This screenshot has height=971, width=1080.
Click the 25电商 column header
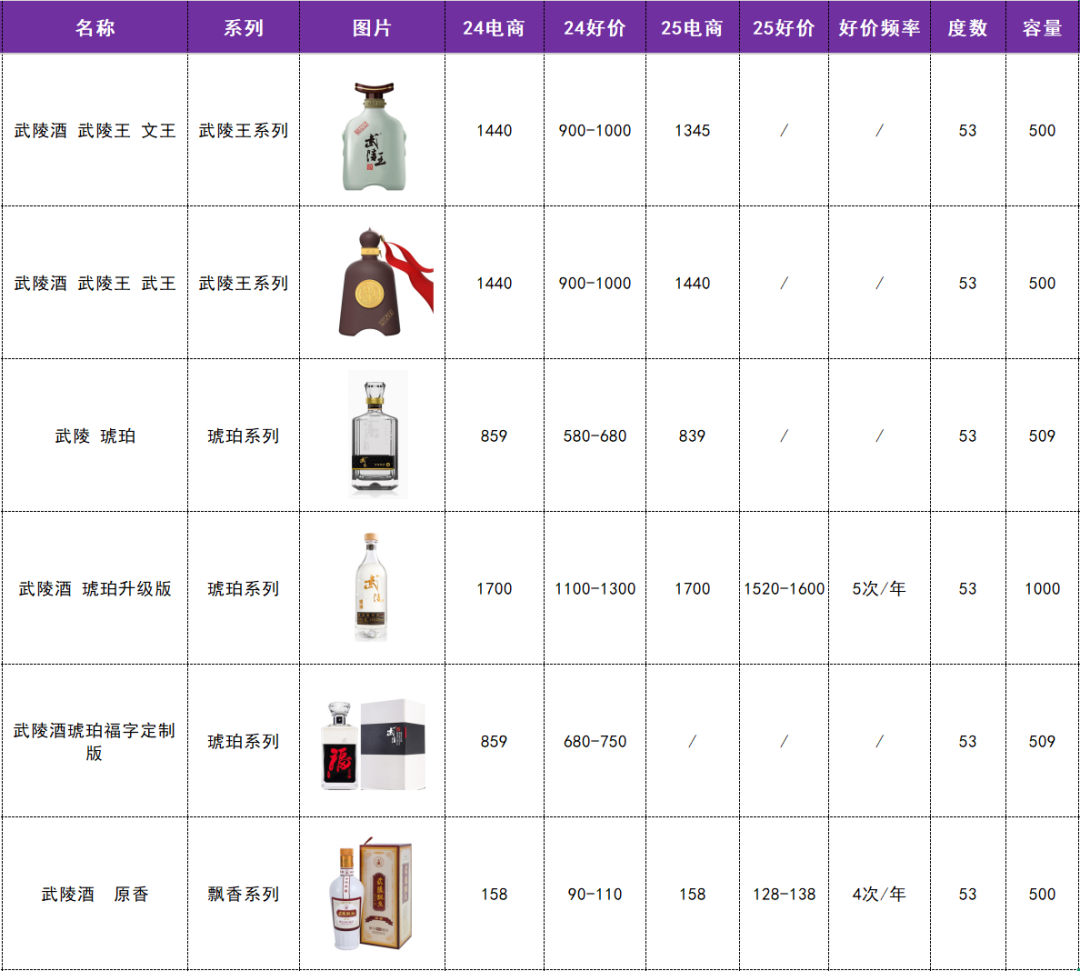[x=692, y=28]
